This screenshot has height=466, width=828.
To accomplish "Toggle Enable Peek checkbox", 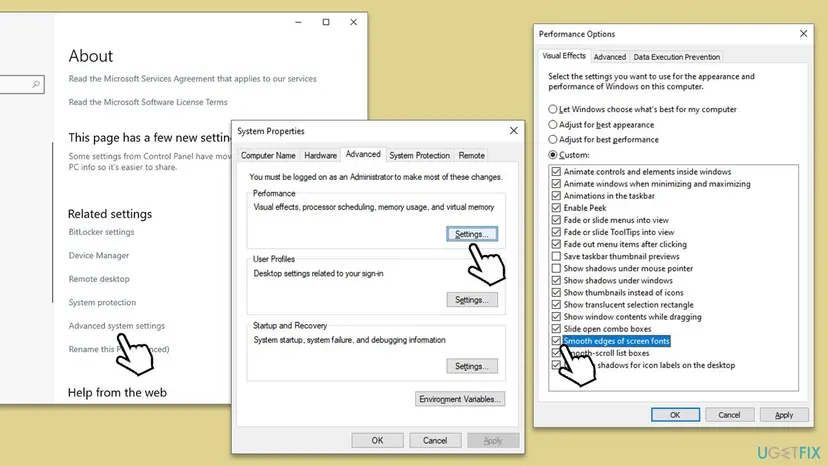I will point(556,208).
